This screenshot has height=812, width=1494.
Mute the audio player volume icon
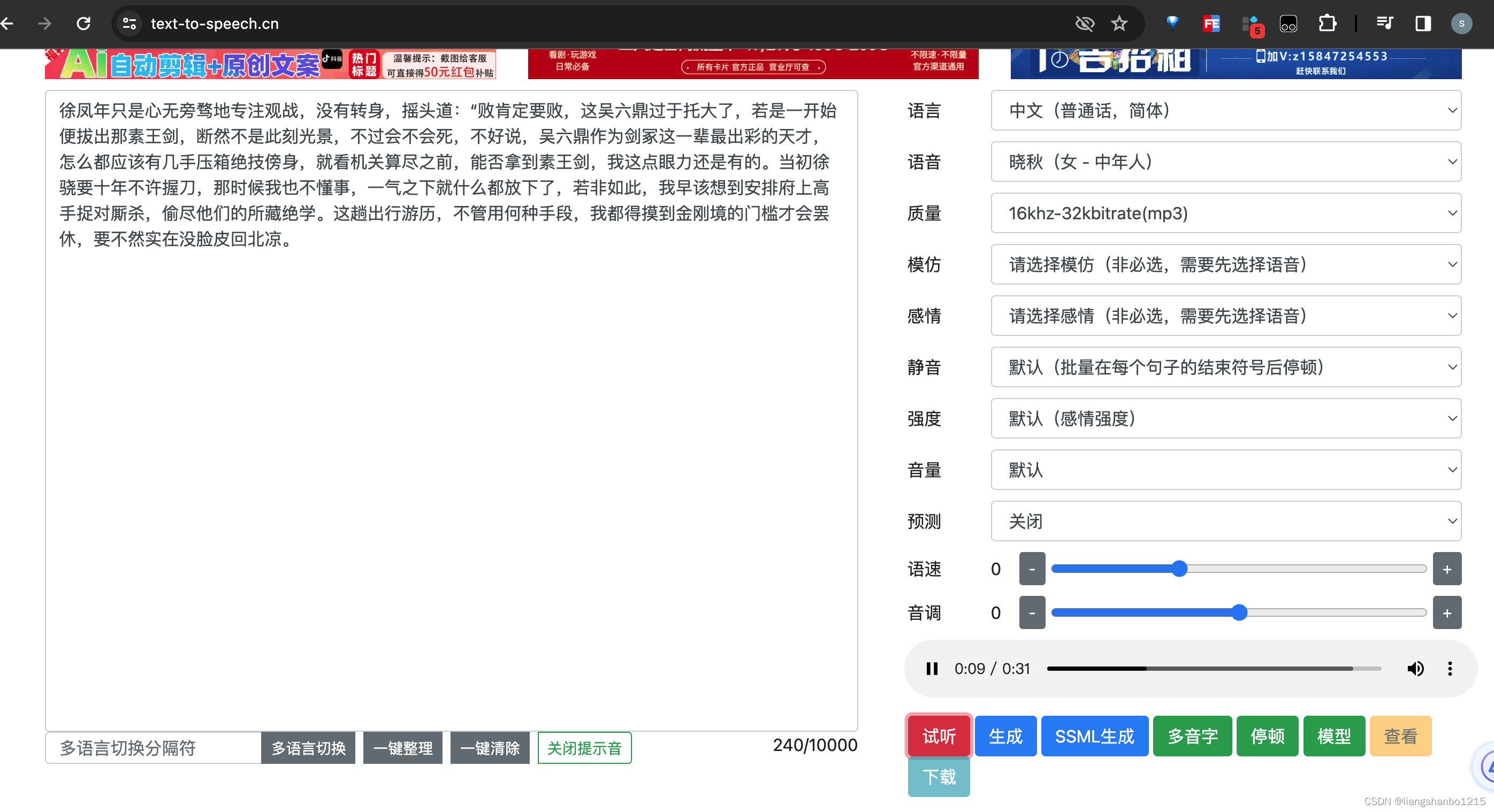[x=1415, y=668]
